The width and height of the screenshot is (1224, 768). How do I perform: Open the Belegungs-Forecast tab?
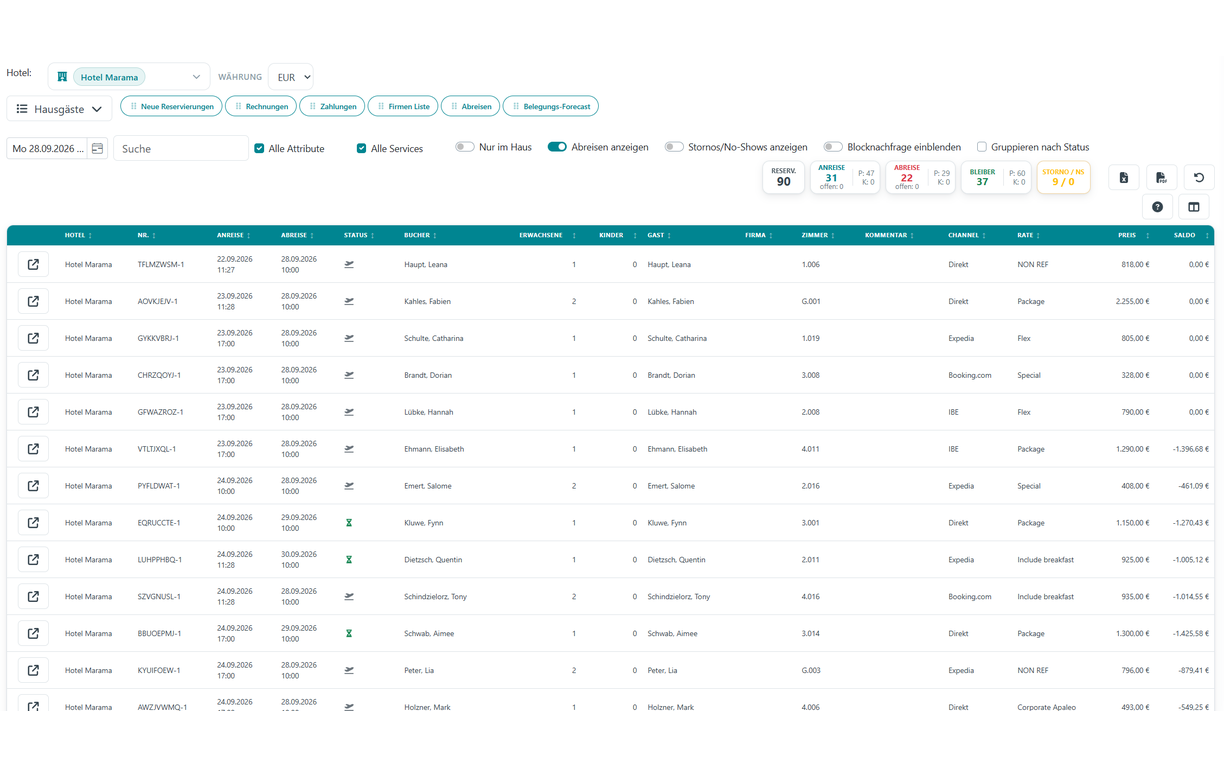point(551,106)
